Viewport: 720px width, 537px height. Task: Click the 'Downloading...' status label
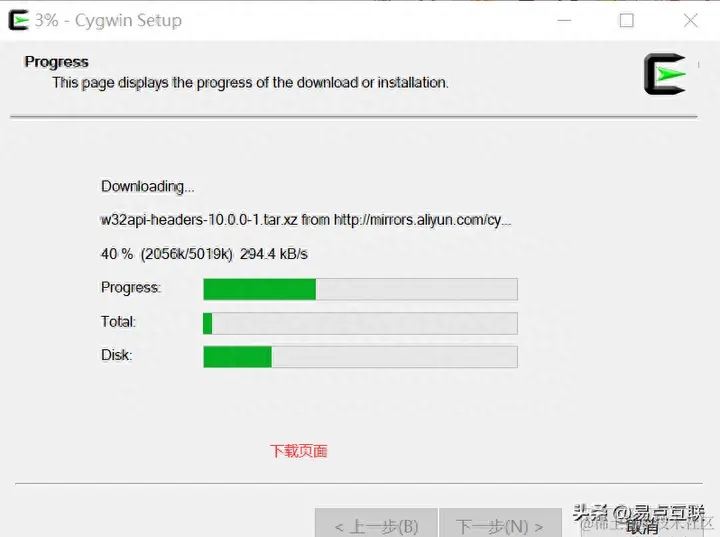[147, 187]
